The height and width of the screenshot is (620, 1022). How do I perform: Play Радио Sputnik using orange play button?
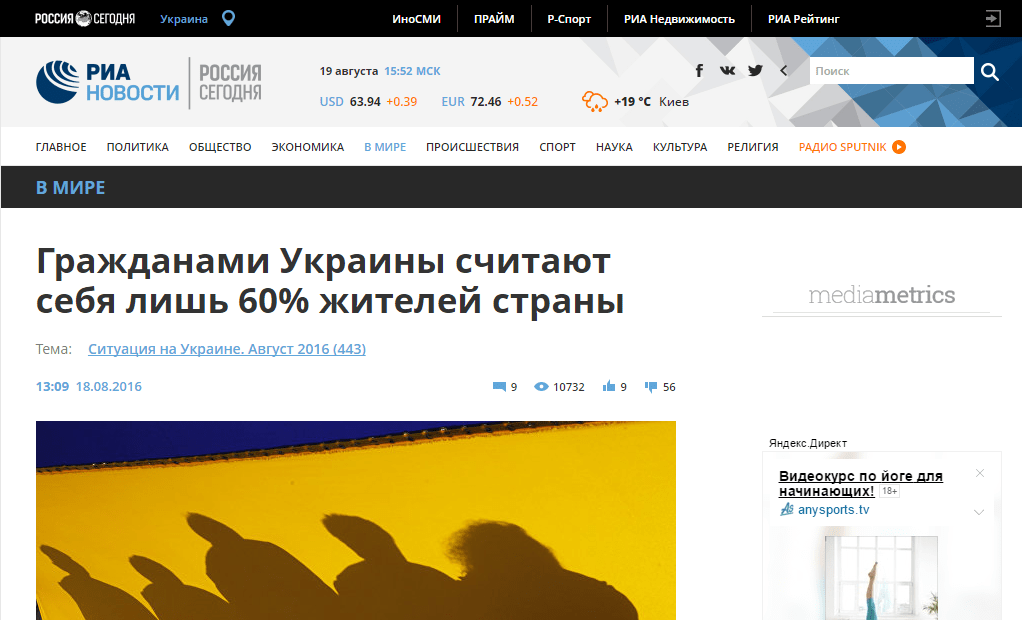pyautogui.click(x=899, y=147)
